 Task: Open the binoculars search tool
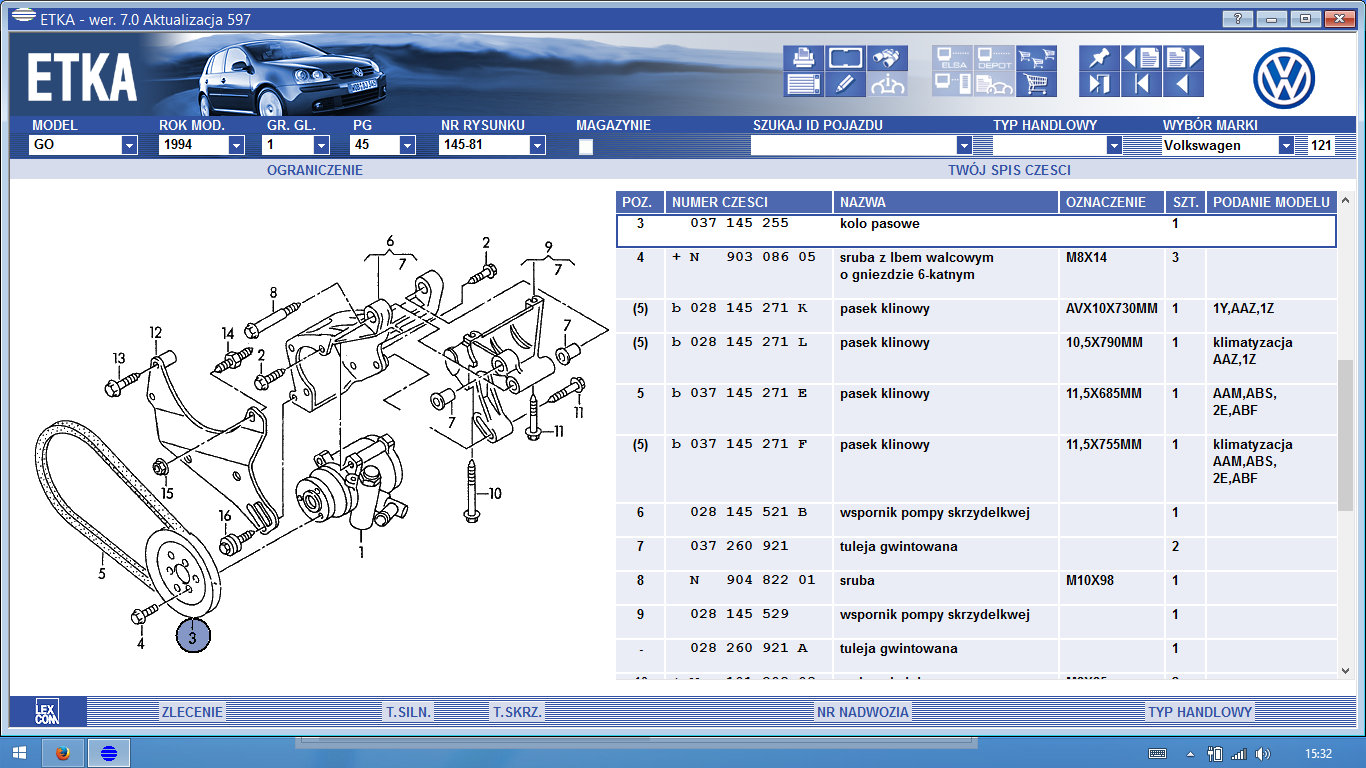tap(887, 57)
